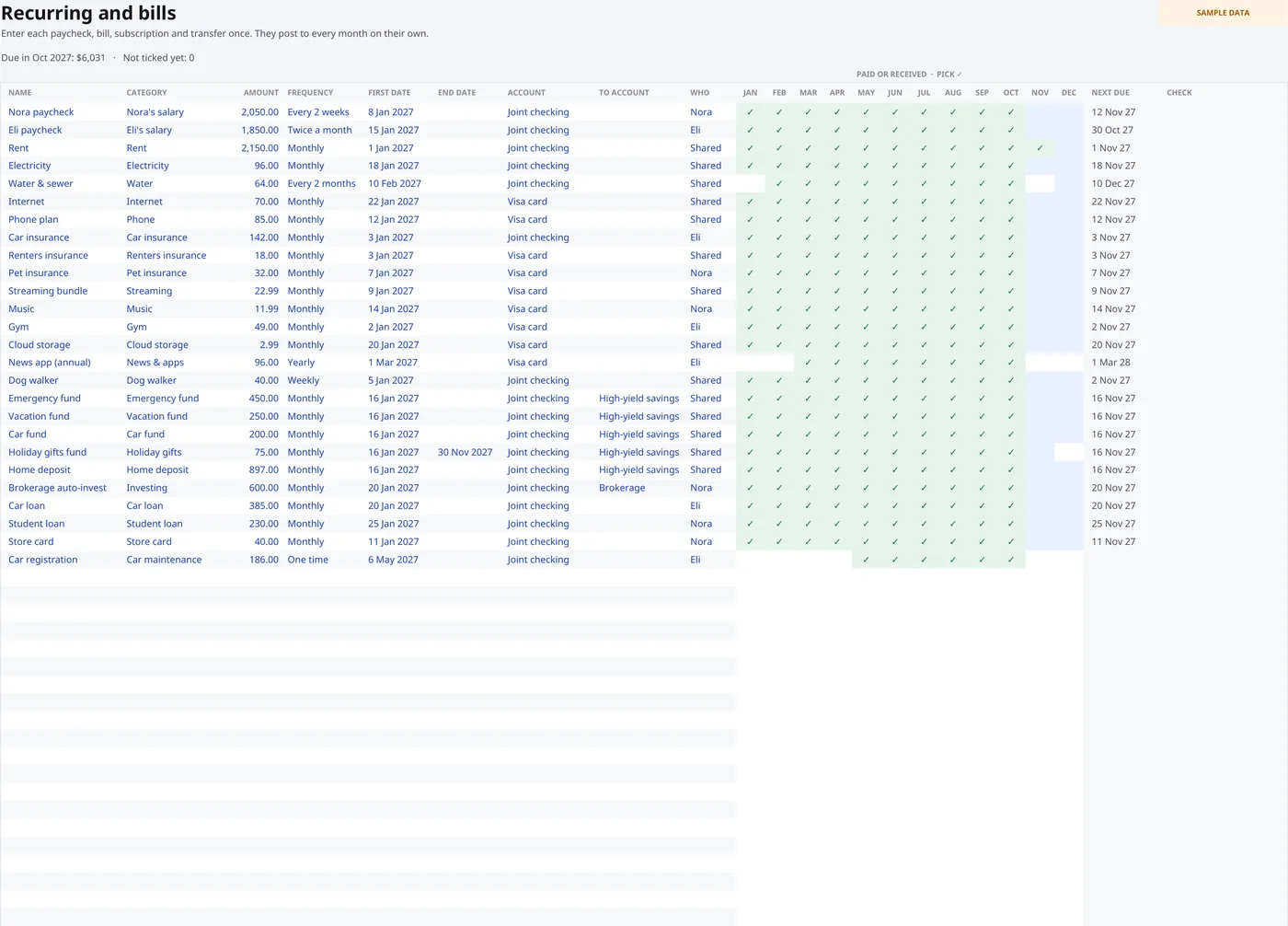This screenshot has height=926, width=1288.
Task: Click the 'Recurring and bills' title
Action: tap(88, 13)
